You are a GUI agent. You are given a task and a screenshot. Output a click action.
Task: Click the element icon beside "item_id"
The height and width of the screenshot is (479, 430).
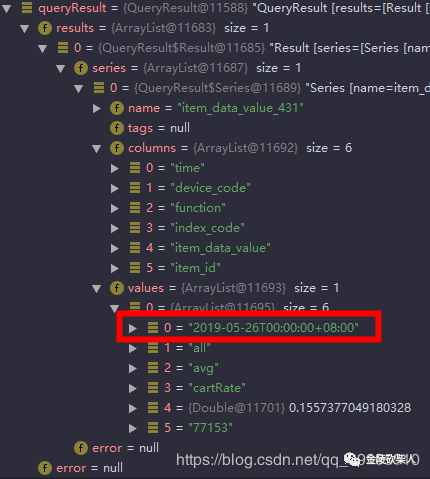(x=135, y=268)
